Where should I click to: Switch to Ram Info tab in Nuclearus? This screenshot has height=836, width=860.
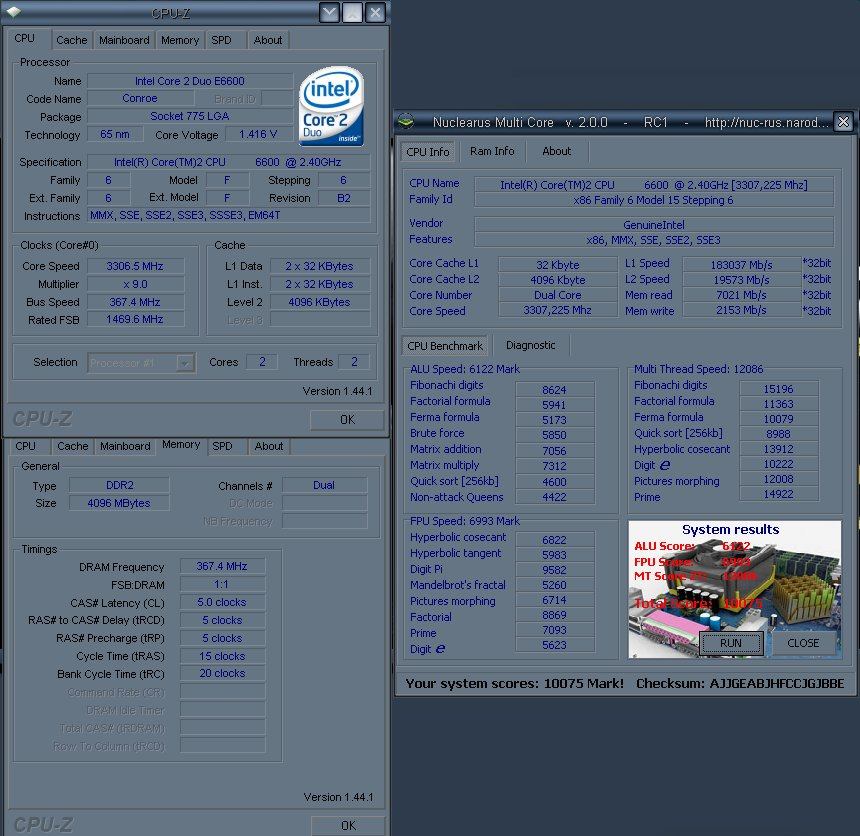pos(492,151)
